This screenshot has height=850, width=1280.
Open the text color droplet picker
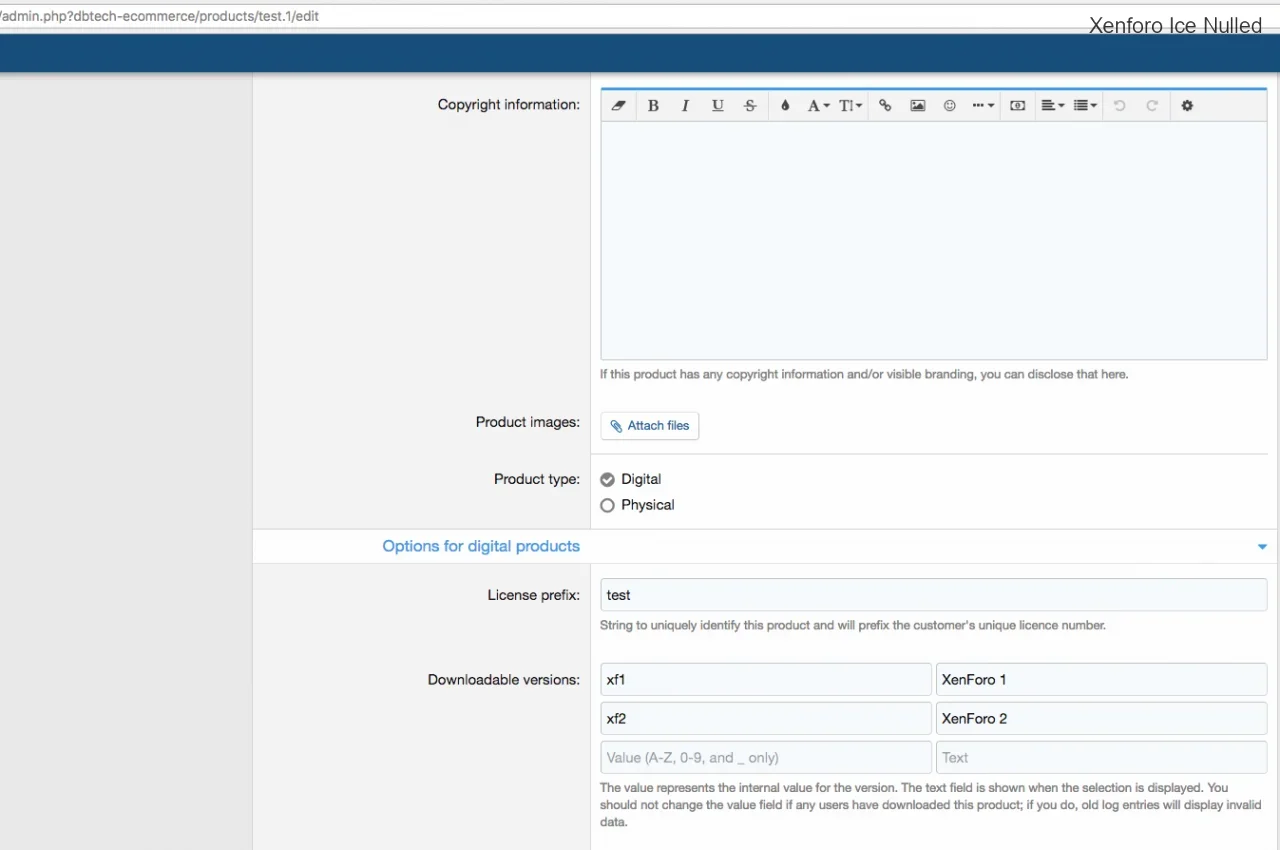785,106
